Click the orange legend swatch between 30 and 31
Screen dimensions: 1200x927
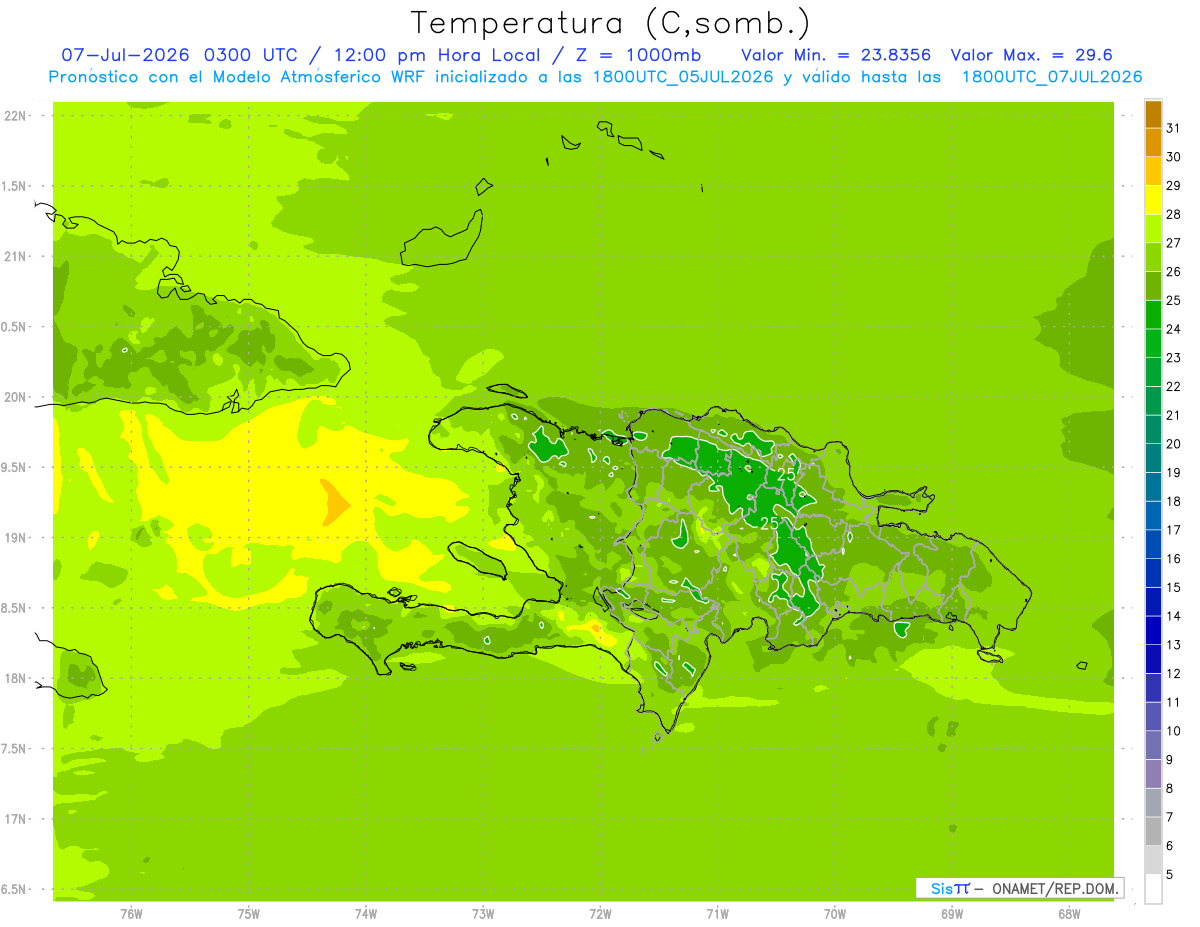tap(1153, 143)
